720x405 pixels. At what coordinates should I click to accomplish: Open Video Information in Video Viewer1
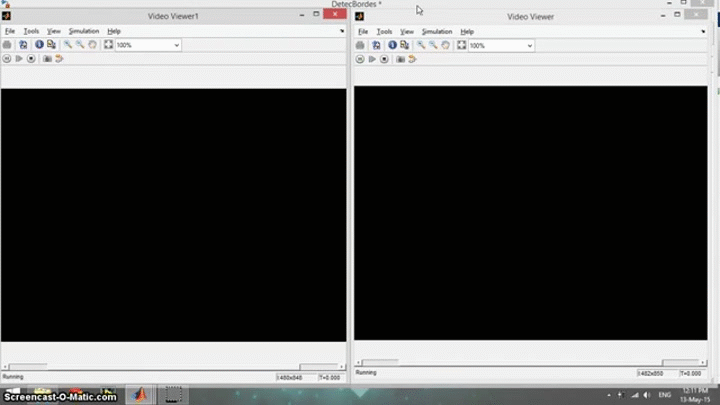coord(39,45)
